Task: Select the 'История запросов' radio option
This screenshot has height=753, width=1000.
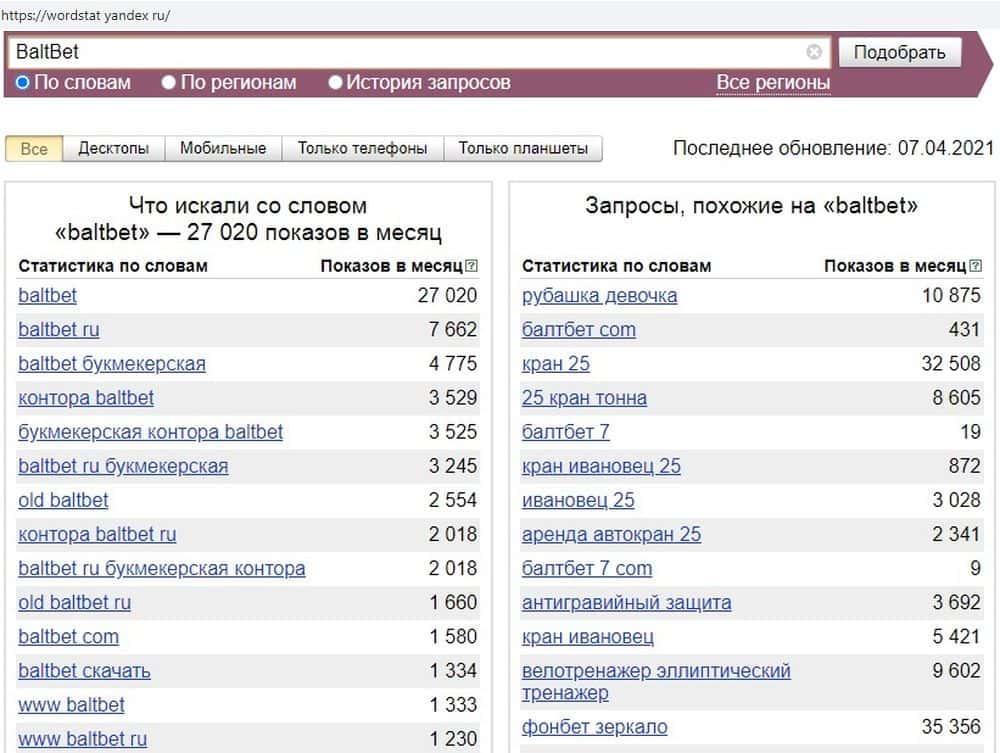Action: 335,83
